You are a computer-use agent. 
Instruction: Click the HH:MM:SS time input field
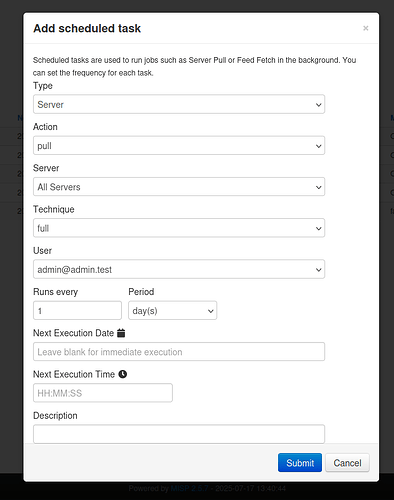pyautogui.click(x=103, y=393)
